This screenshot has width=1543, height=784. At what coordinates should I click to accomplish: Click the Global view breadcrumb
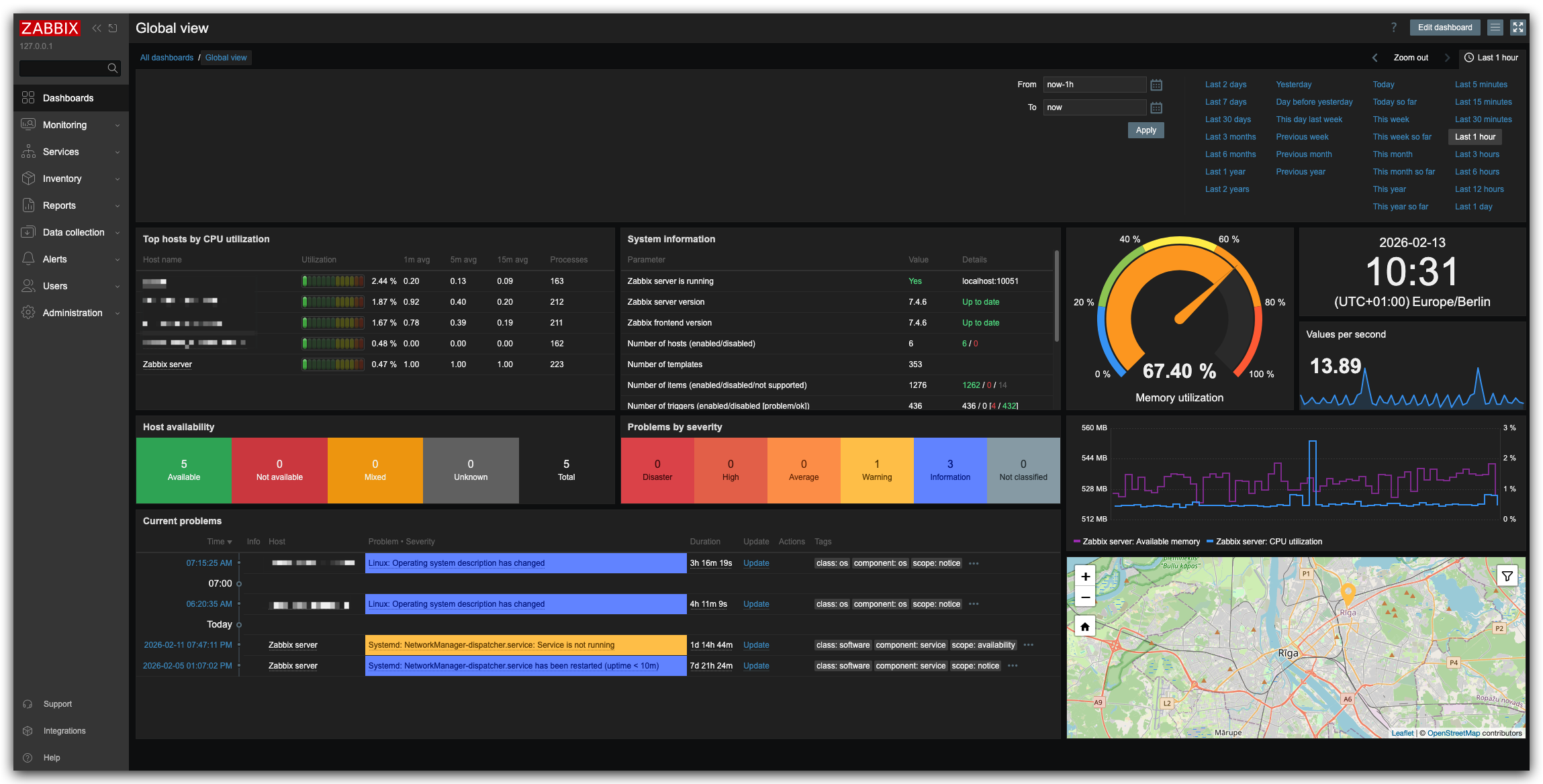[x=226, y=58]
